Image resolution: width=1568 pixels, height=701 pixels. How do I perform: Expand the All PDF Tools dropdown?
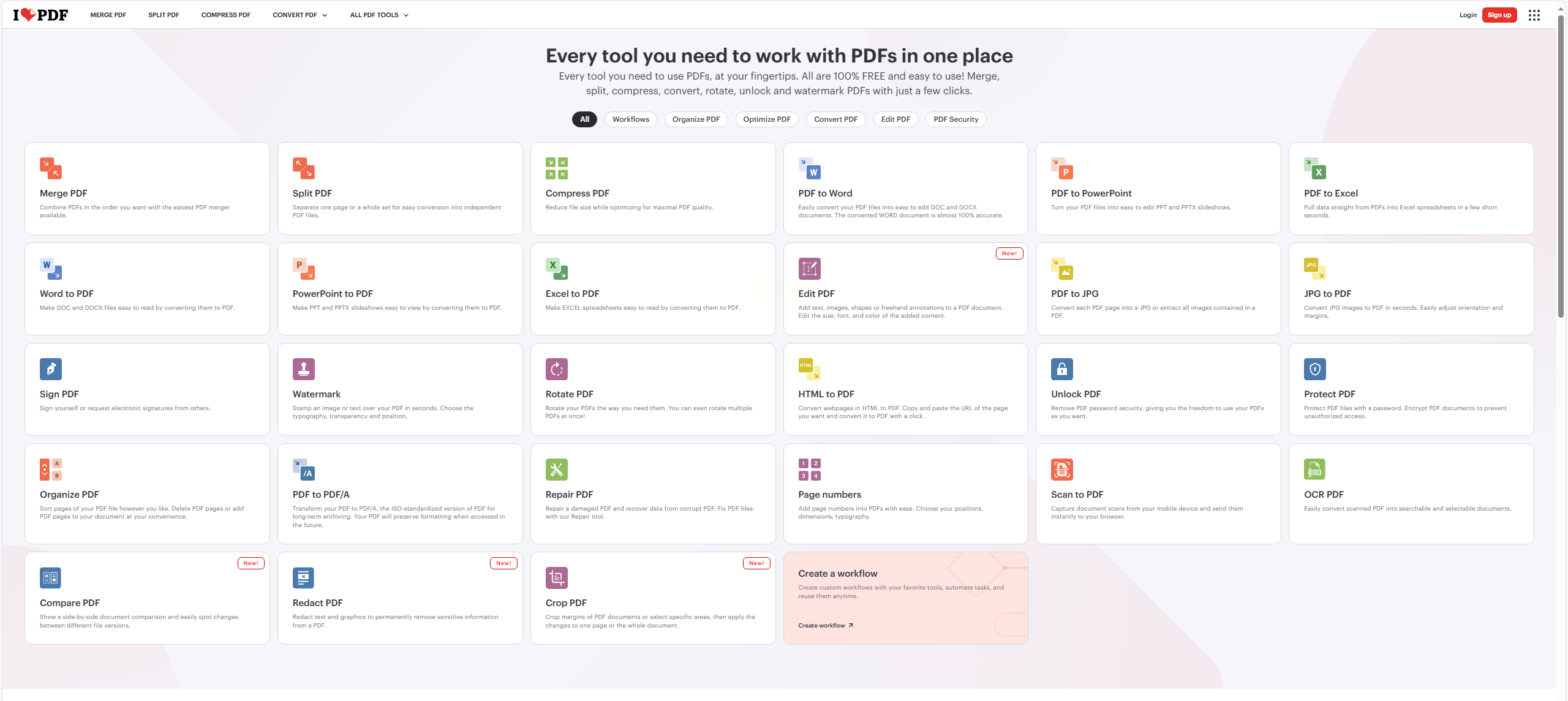(379, 15)
